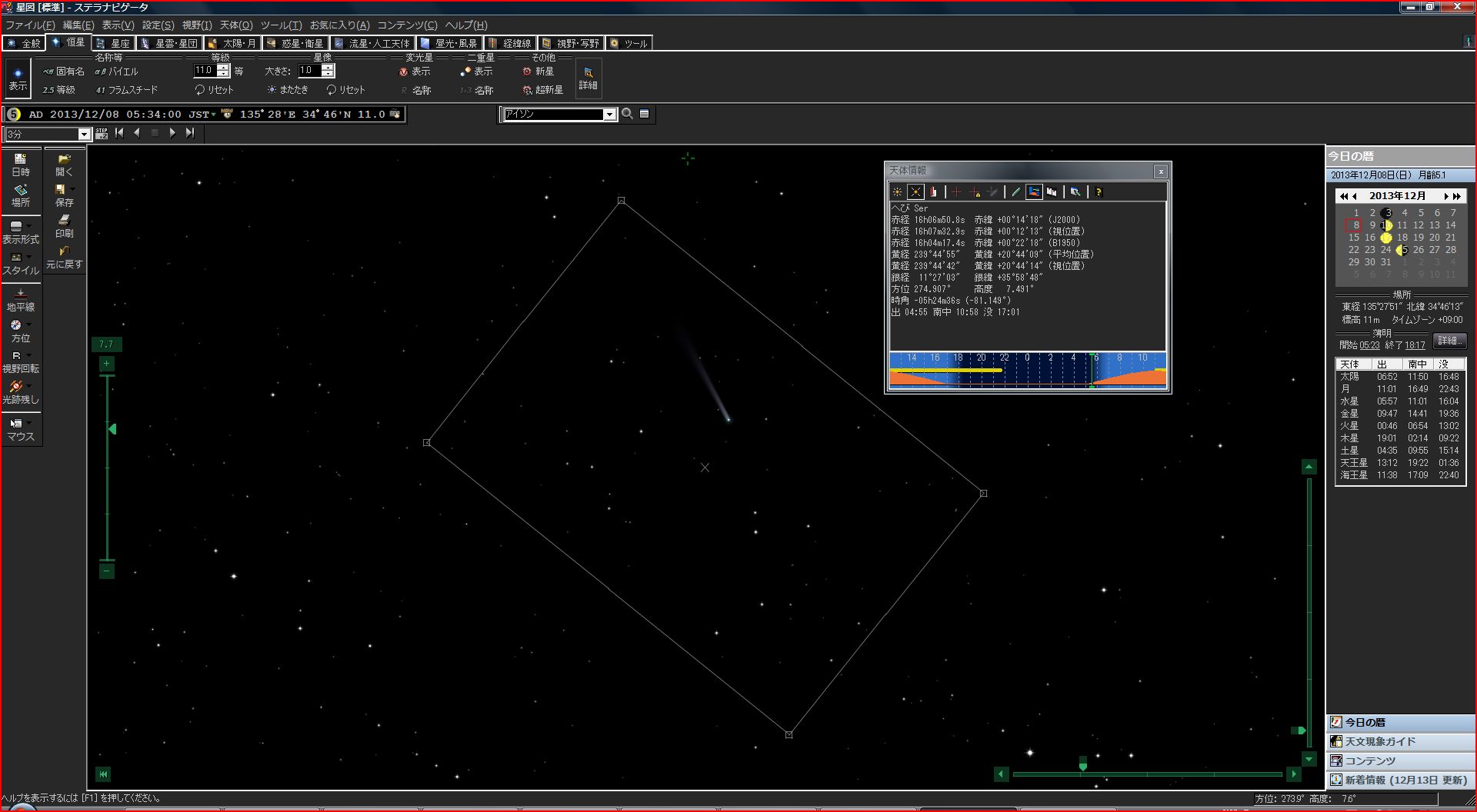Select December 15 in the calendar

[x=1353, y=238]
